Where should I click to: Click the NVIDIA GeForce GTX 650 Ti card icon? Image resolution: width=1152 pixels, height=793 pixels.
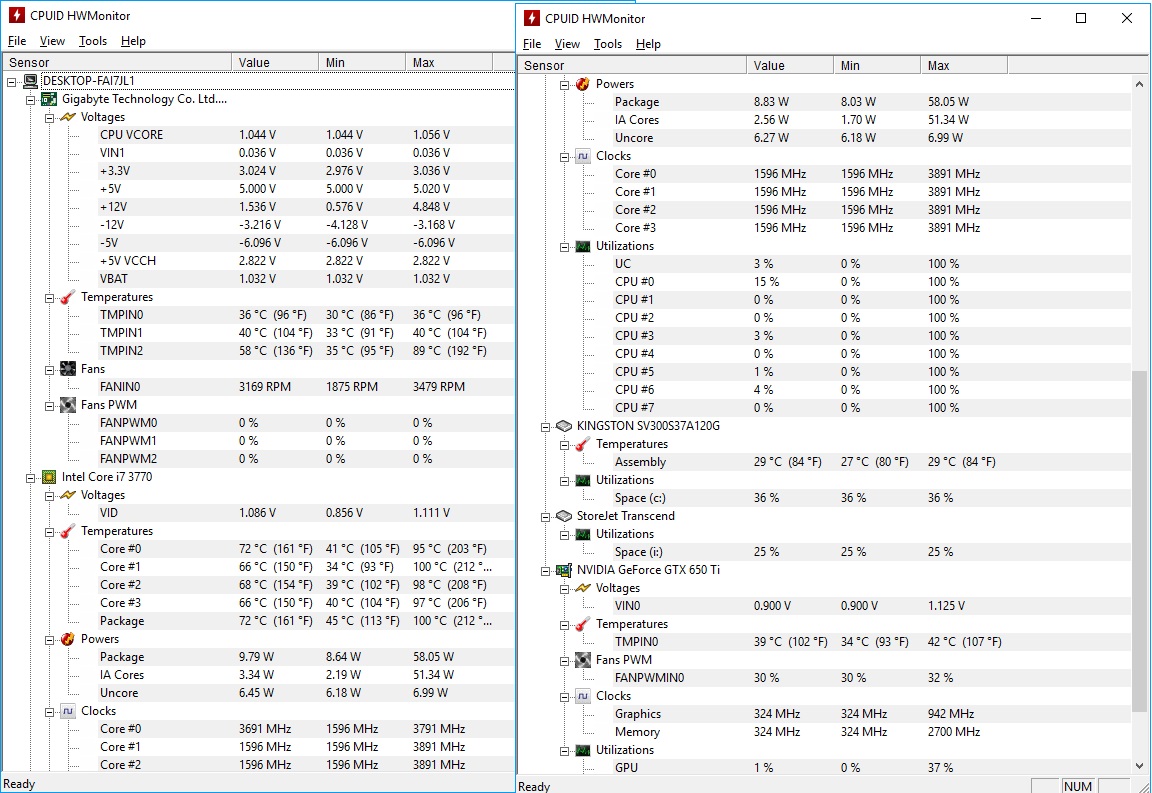[564, 570]
